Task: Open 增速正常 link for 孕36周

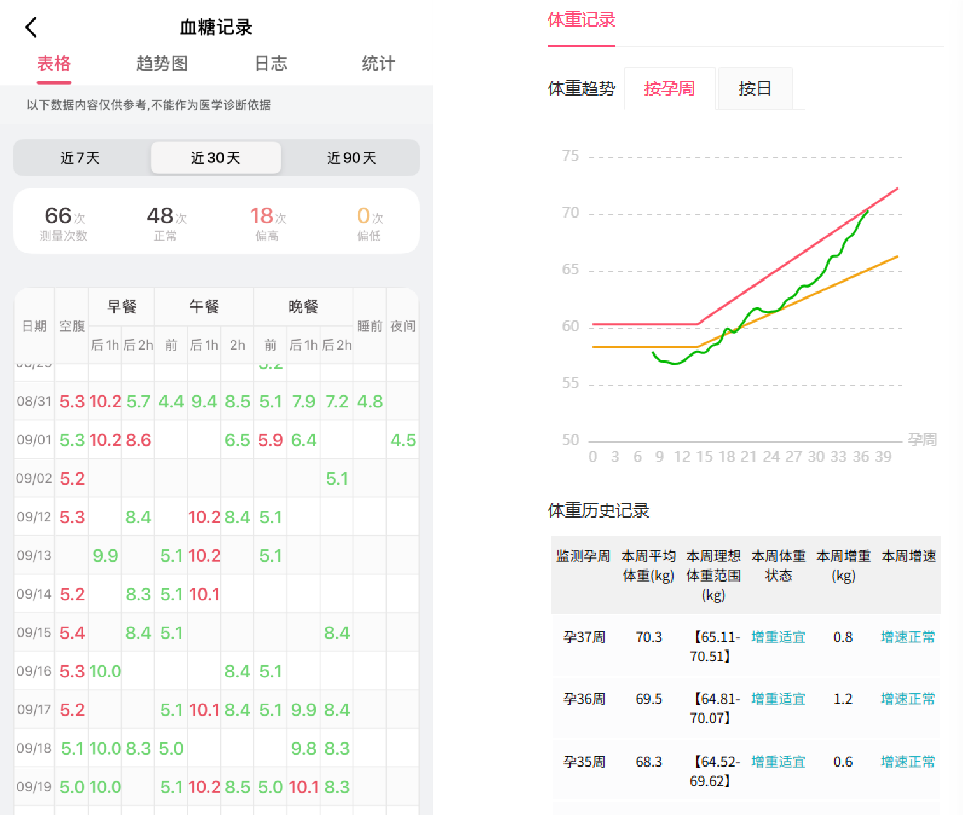Action: 906,698
